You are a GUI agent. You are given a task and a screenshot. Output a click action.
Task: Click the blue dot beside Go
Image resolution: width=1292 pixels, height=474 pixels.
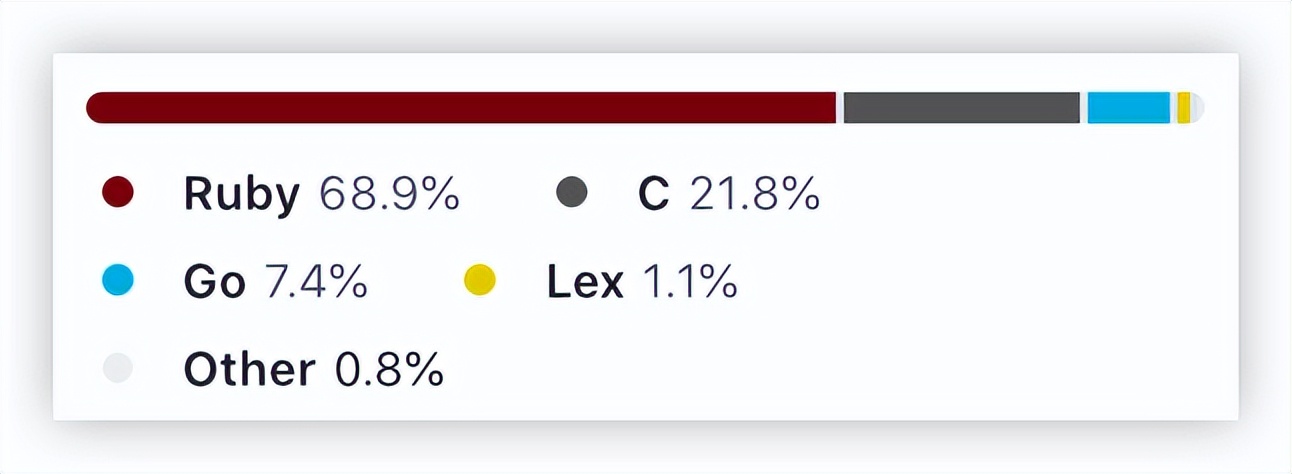(118, 281)
